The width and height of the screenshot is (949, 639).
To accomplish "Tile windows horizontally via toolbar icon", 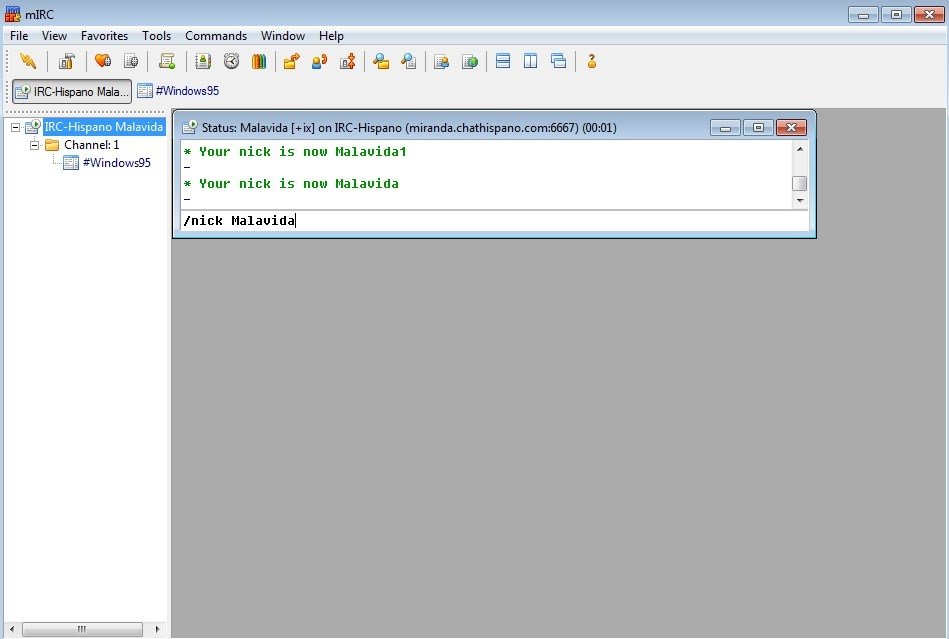I will pos(502,61).
